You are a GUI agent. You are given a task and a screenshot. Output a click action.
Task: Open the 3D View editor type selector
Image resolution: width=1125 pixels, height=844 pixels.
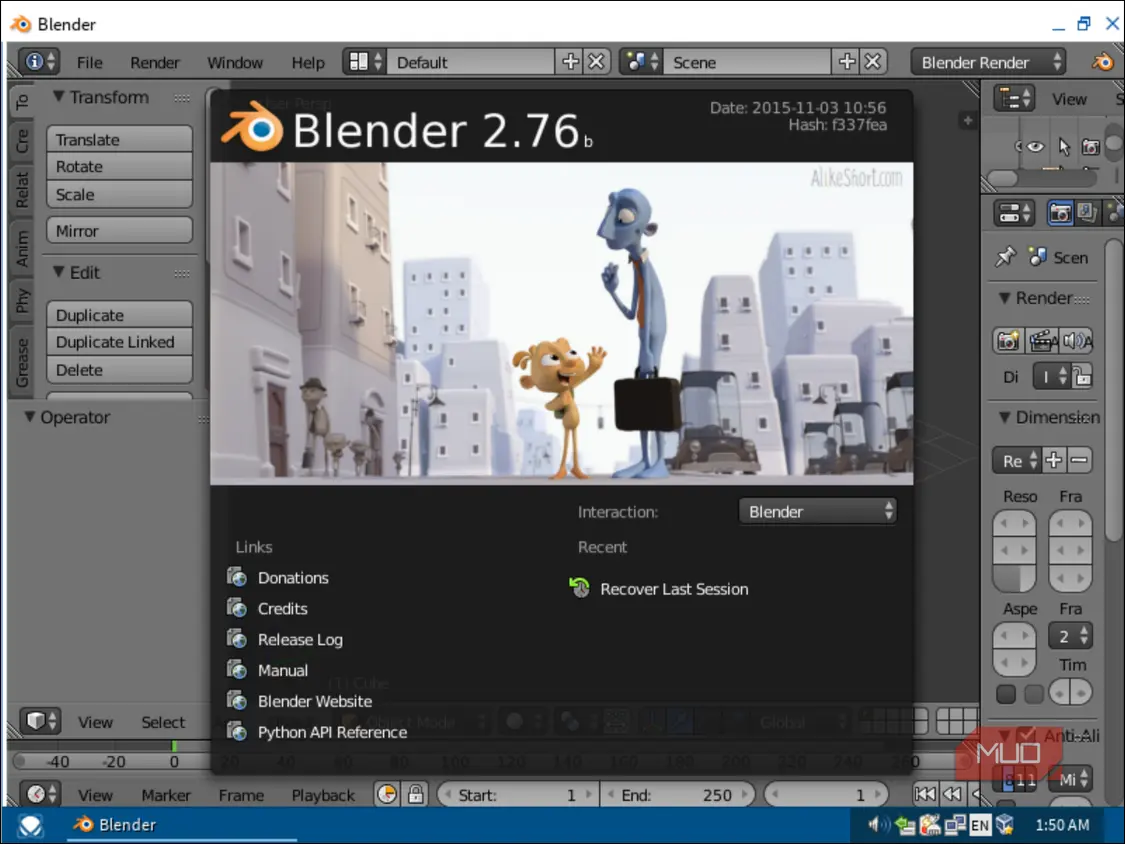pos(40,721)
